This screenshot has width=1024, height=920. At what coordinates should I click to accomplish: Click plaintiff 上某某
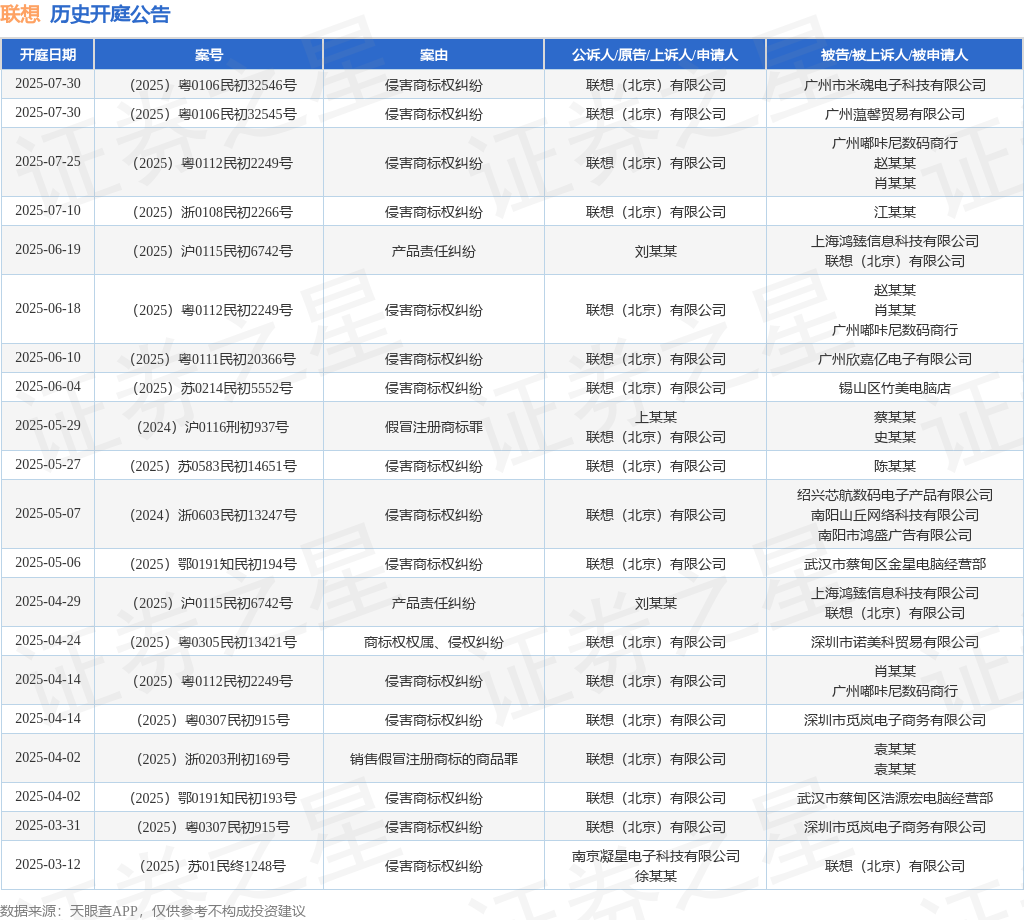656,417
